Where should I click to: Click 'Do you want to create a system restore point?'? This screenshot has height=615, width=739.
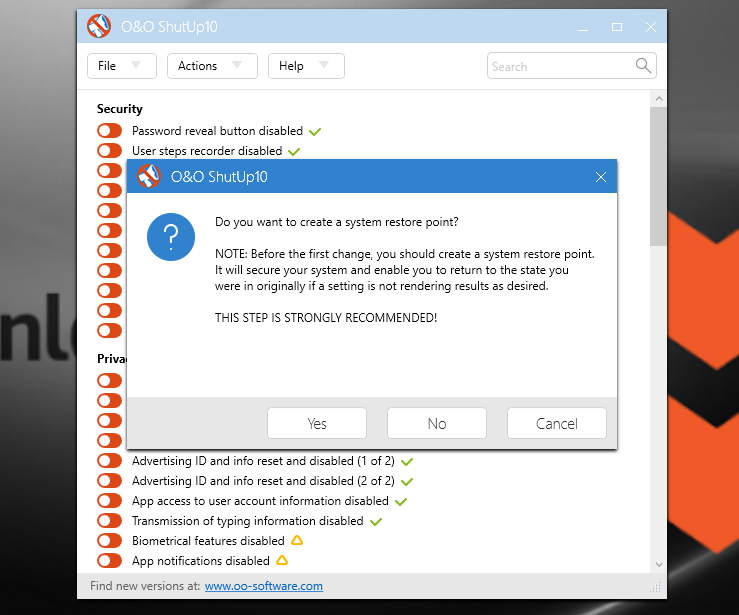(337, 222)
